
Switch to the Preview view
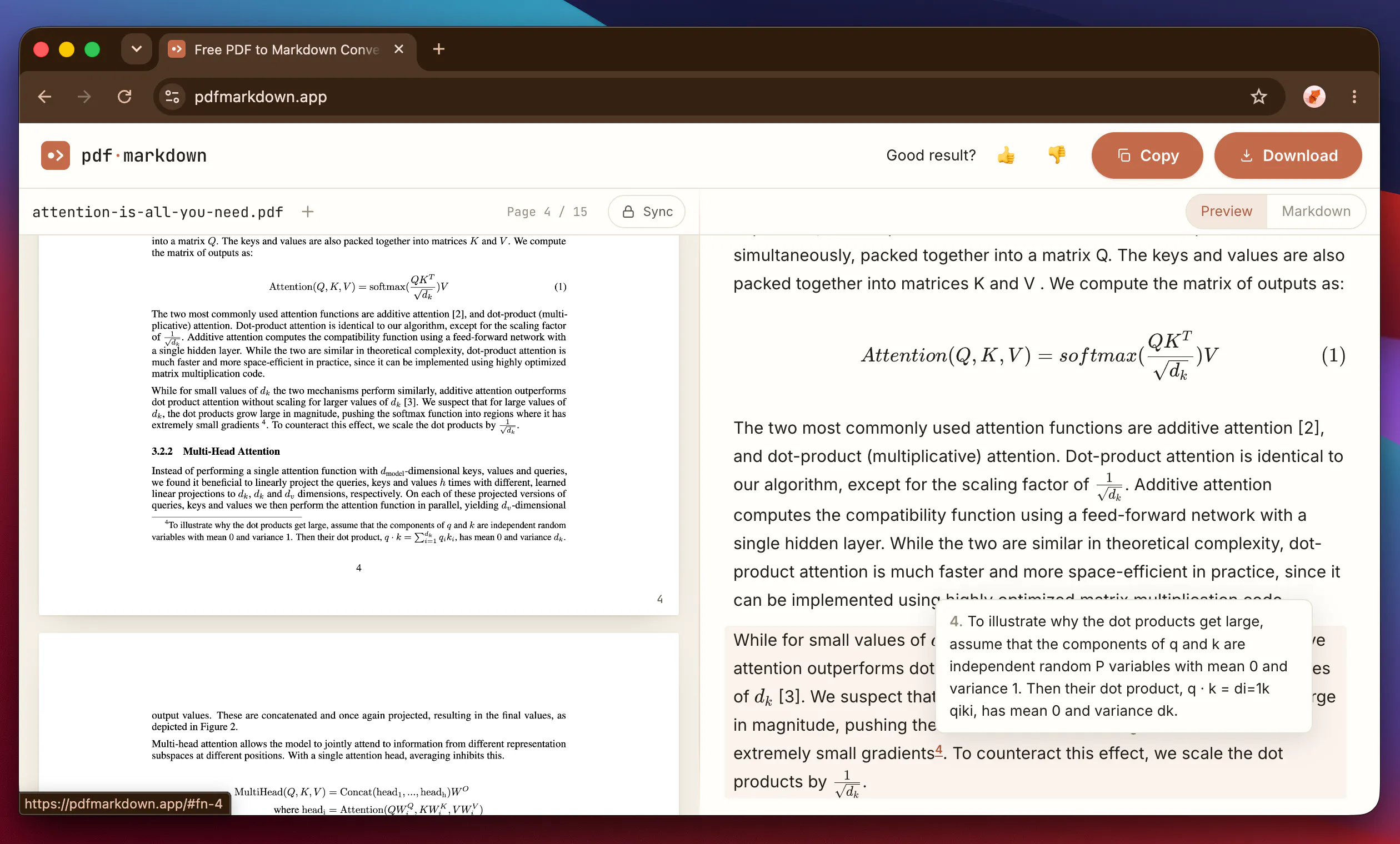coord(1226,212)
